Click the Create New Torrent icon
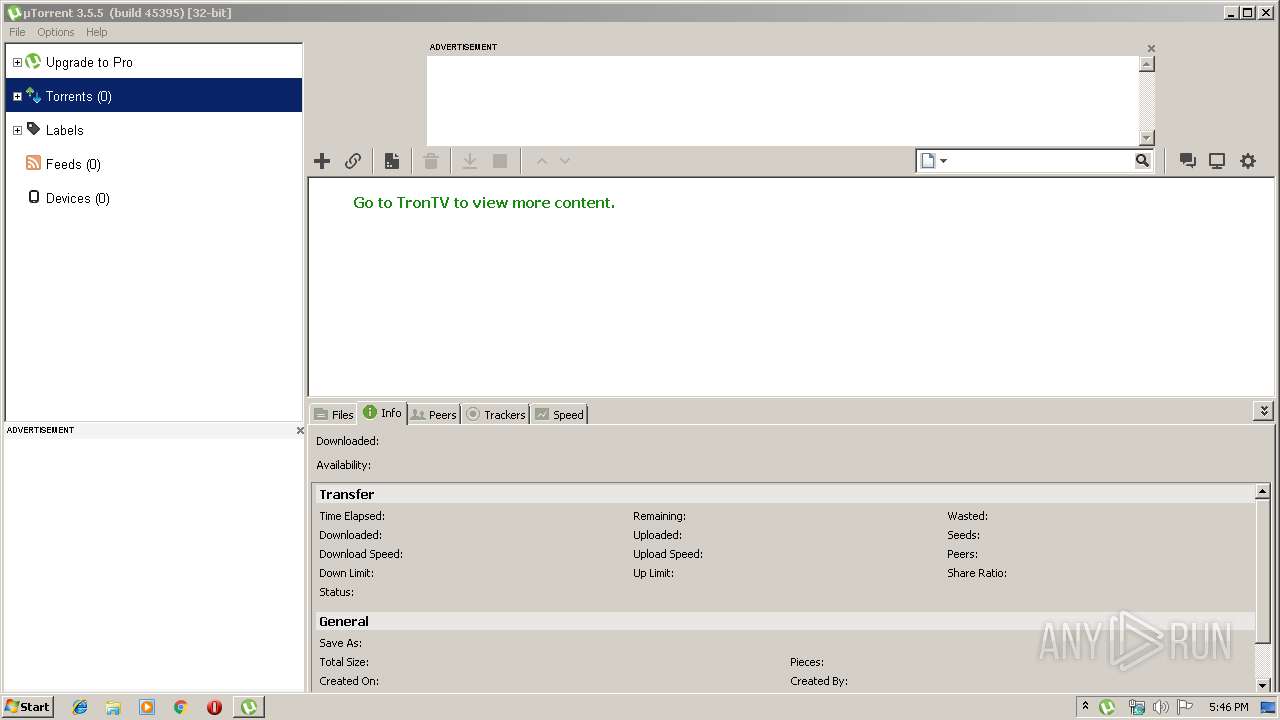 392,161
